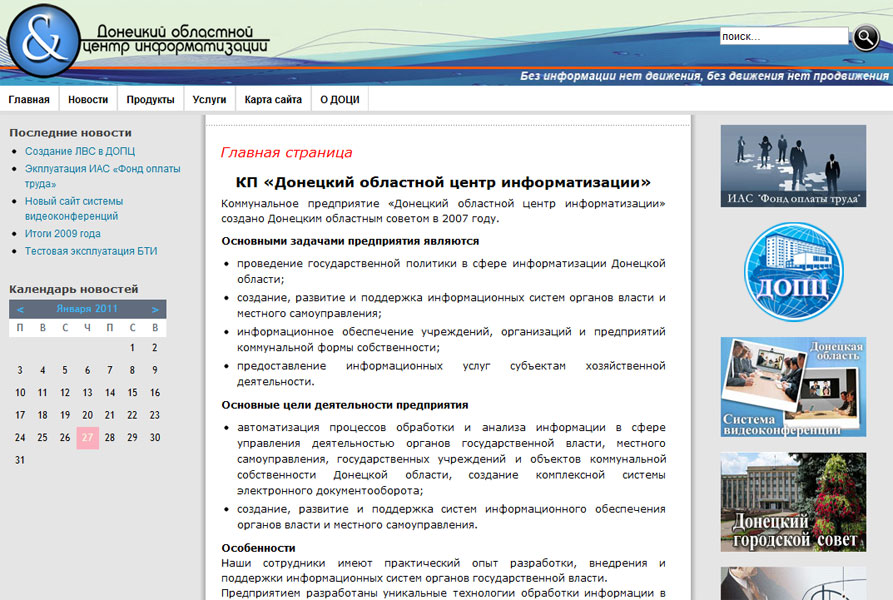
Task: Open the Новости menu tab
Action: [88, 100]
